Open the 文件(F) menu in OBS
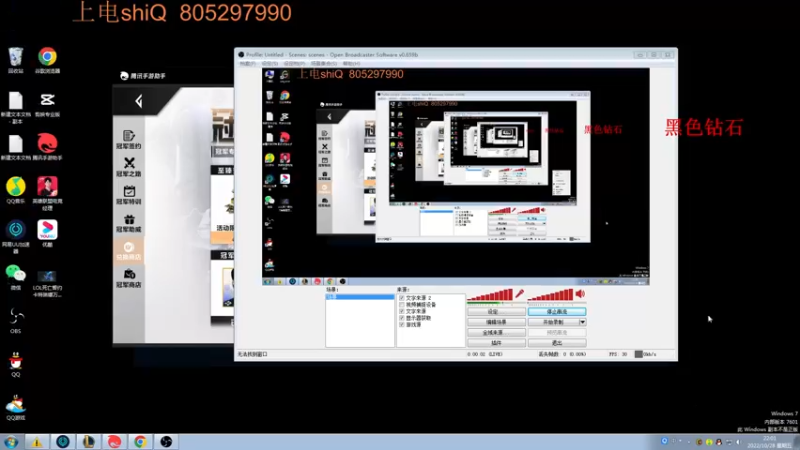 click(247, 63)
